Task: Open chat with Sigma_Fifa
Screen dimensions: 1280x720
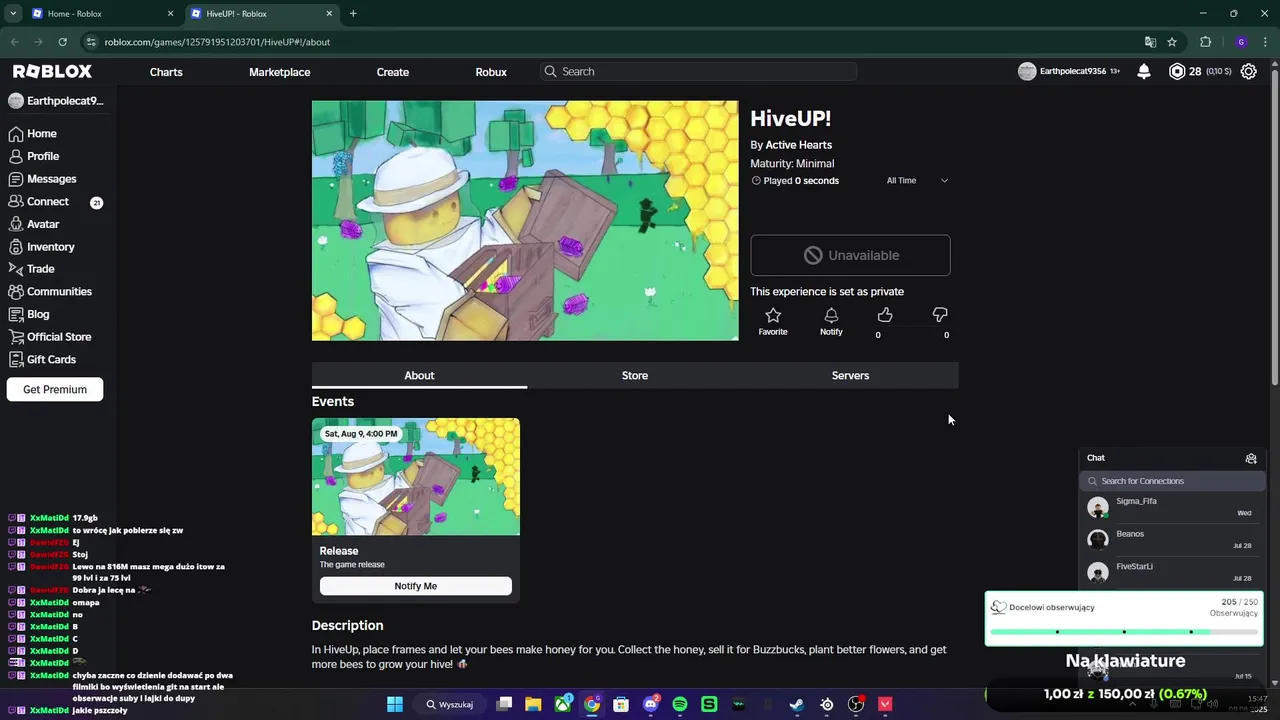Action: point(1172,507)
